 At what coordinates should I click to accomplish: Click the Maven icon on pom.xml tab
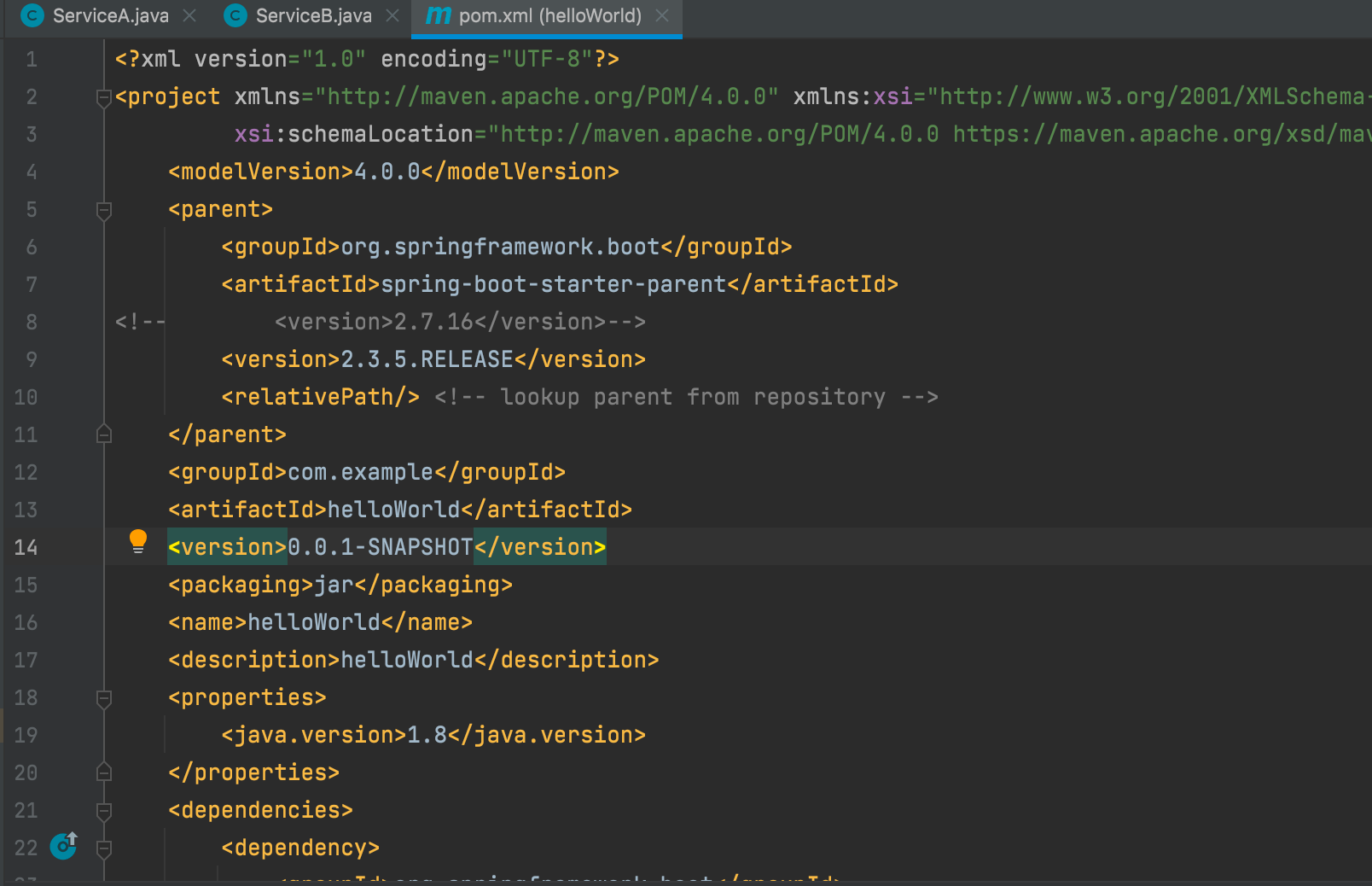point(438,16)
